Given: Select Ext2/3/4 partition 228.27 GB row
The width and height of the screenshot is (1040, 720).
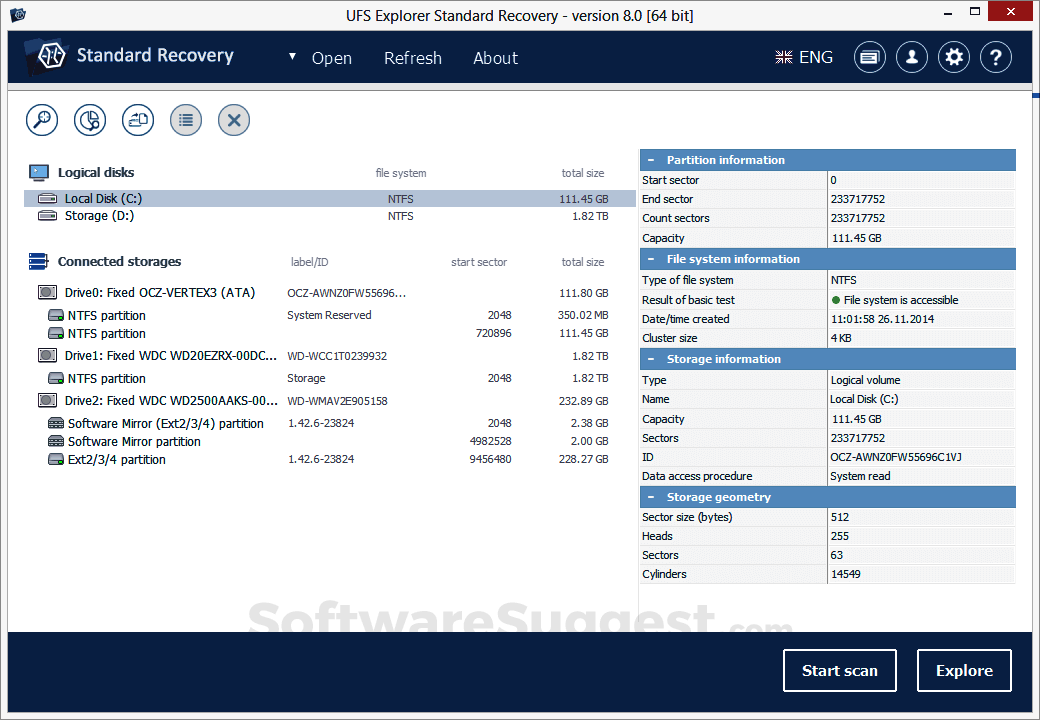Looking at the screenshot, I should point(330,459).
